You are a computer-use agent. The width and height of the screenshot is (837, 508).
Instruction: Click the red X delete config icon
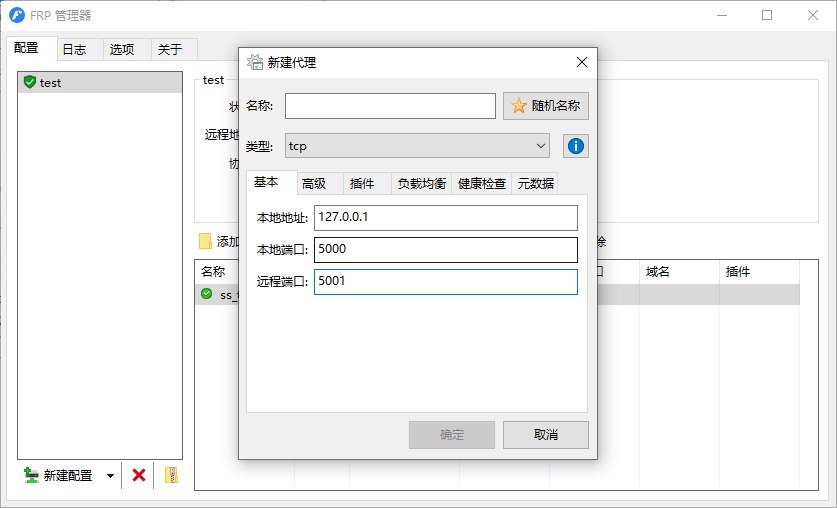(139, 475)
